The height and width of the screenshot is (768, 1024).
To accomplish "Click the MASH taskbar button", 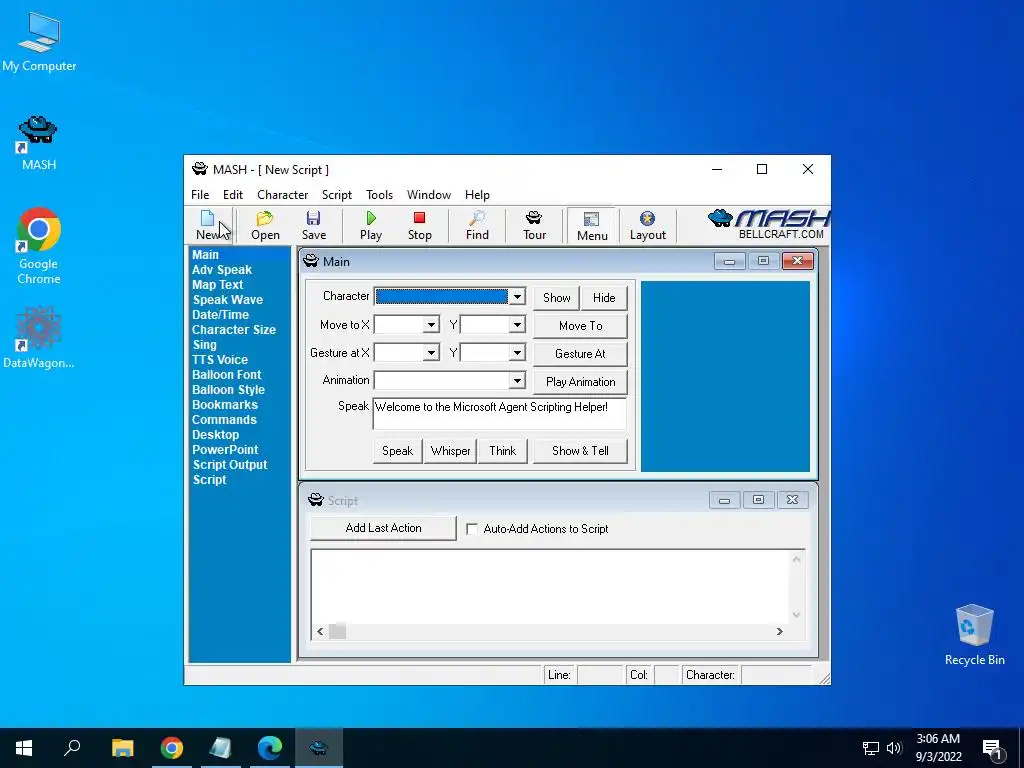I will tap(319, 748).
